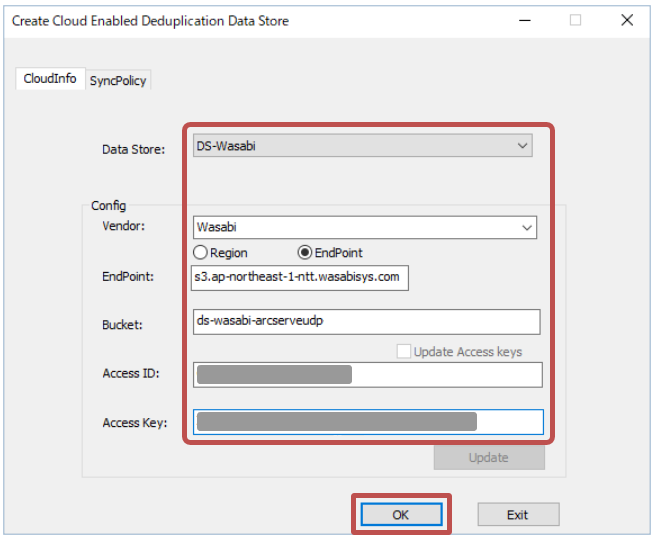Screen dimensions: 653x540
Task: Click the maximize window icon
Action: [x=575, y=20]
